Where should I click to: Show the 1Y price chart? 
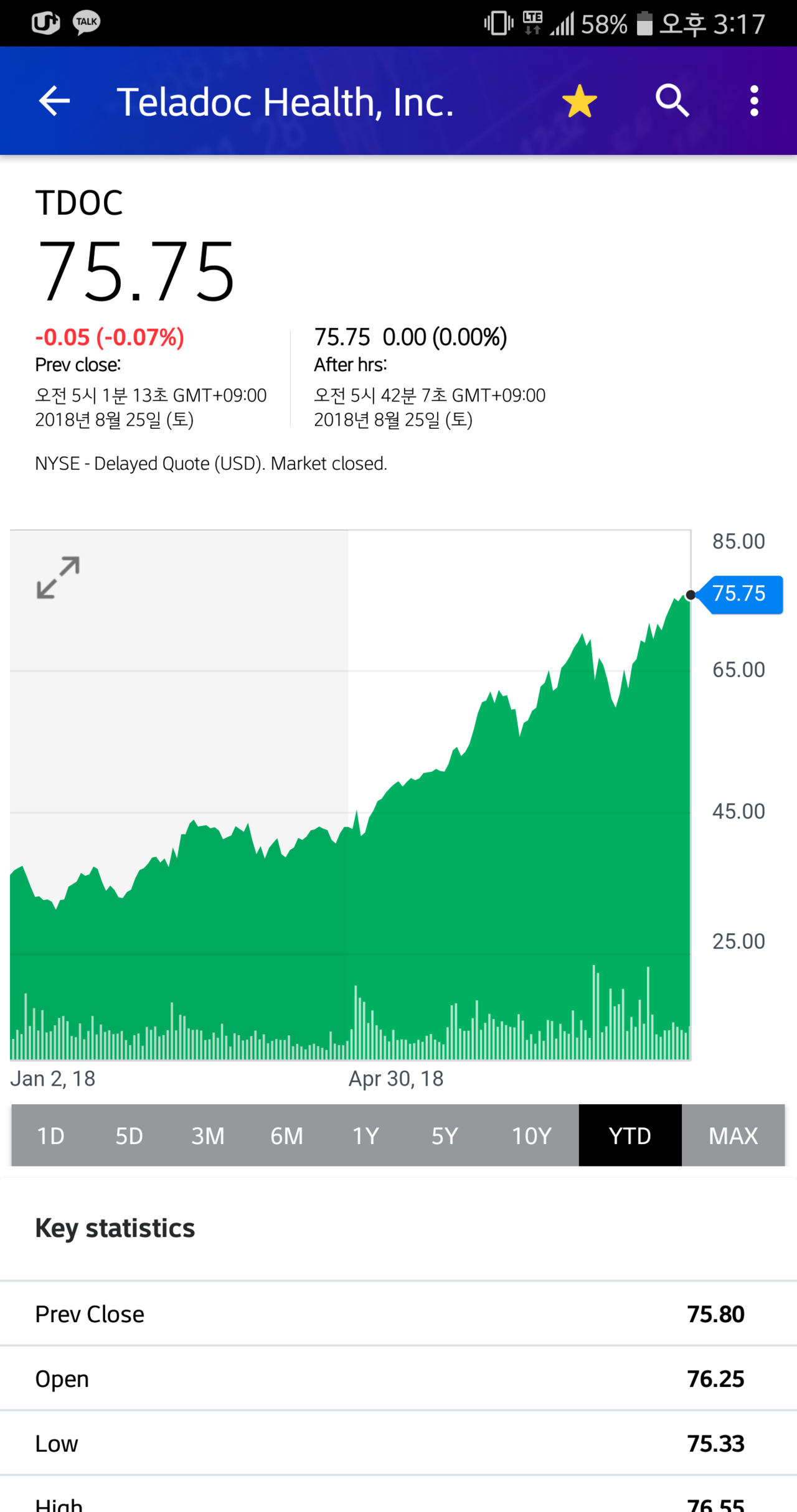click(x=365, y=1136)
